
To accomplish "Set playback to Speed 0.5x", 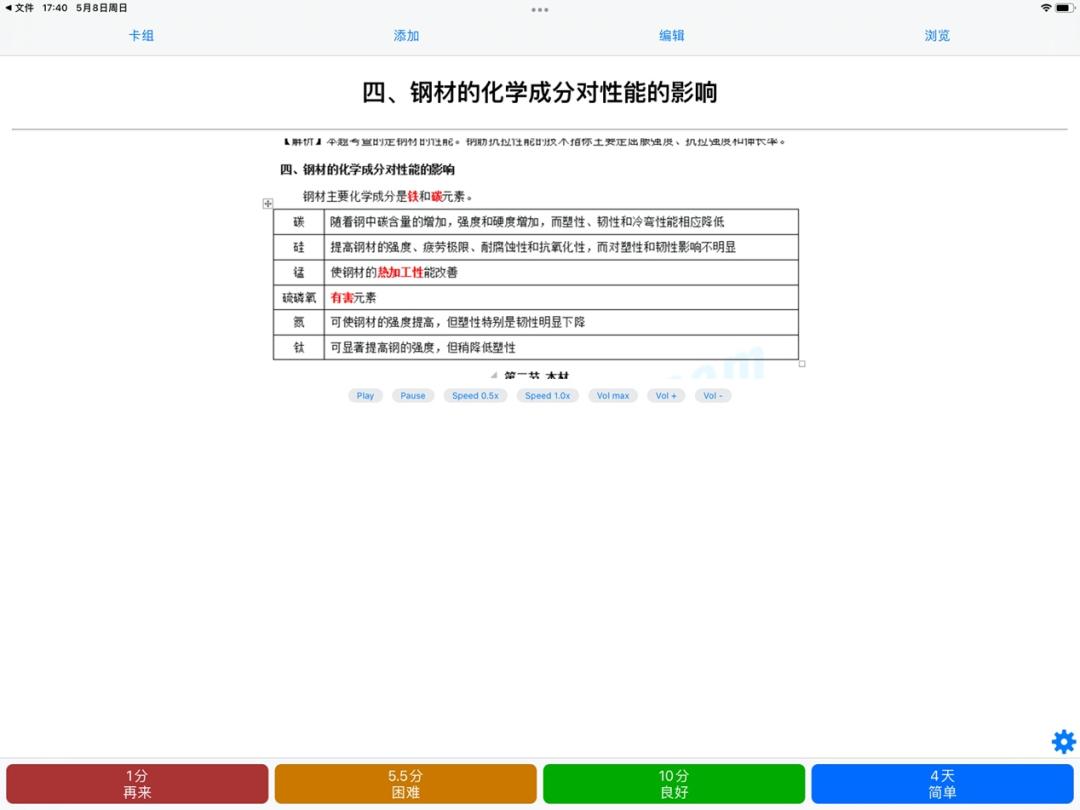I will (x=475, y=395).
